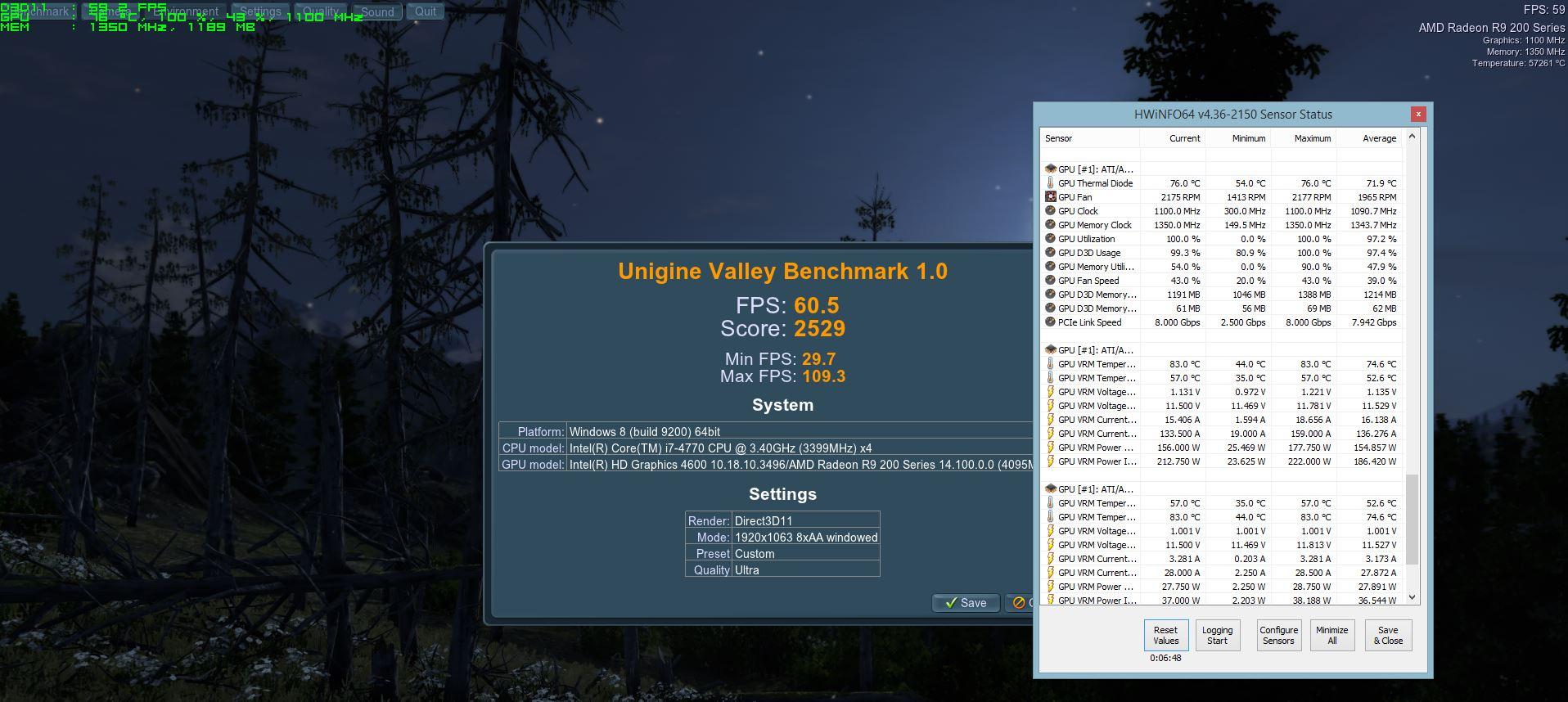Open Configure Sensors in HWiNFO

tap(1278, 635)
